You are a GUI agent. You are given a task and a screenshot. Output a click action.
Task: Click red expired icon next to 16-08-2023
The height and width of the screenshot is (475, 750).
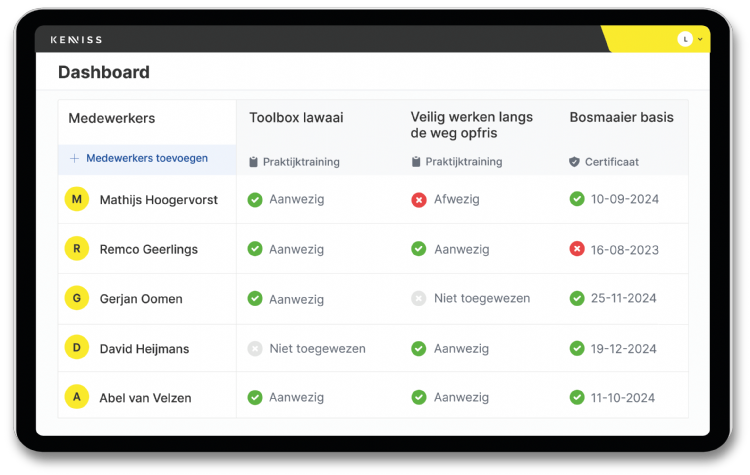[577, 249]
